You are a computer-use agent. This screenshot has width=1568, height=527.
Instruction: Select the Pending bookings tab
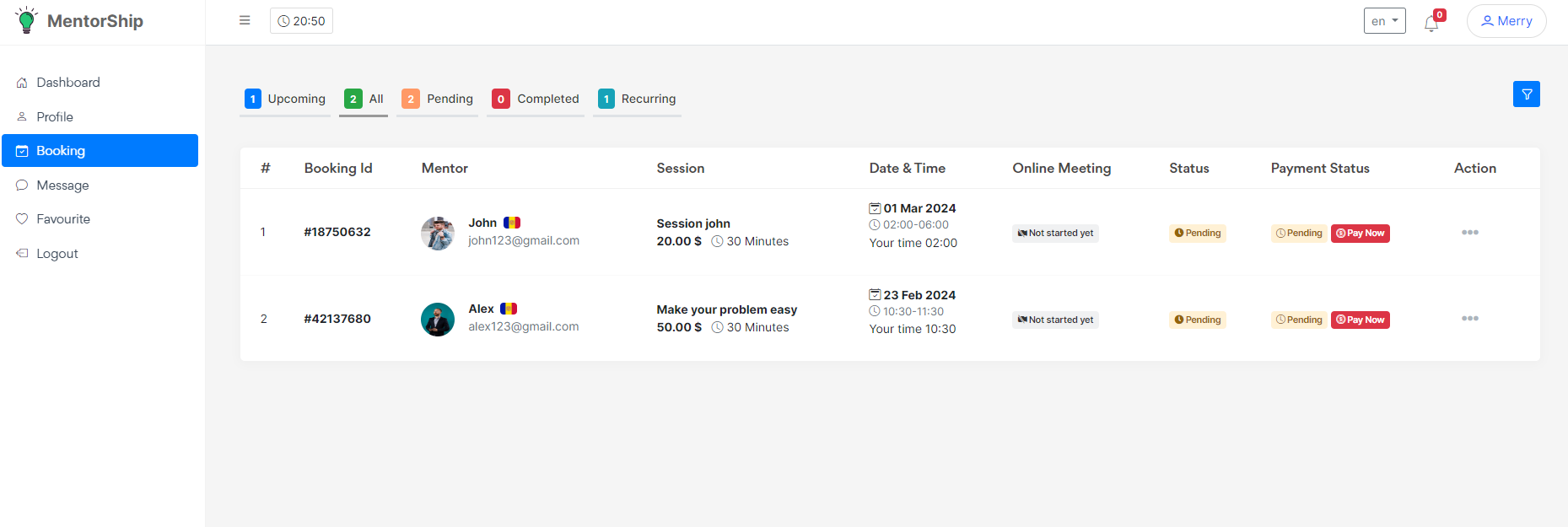(x=437, y=99)
